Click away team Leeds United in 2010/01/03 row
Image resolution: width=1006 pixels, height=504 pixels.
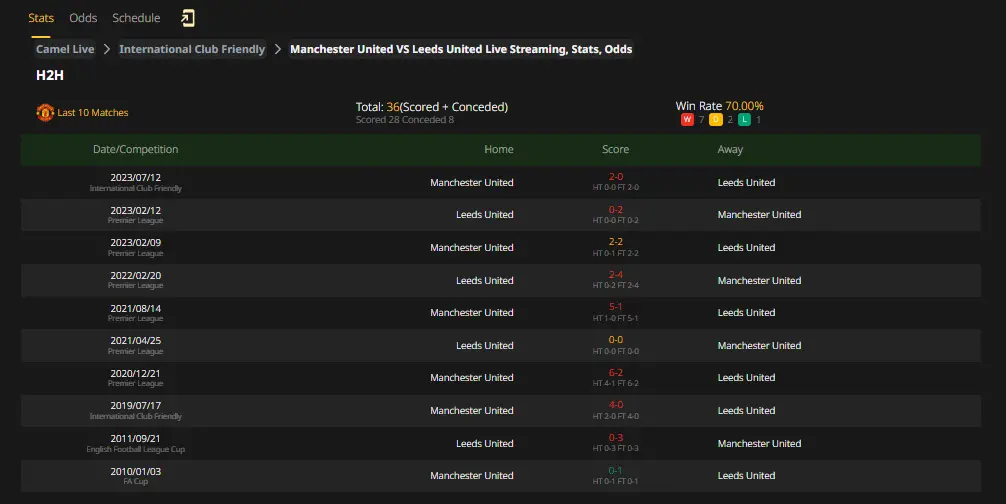tap(746, 476)
